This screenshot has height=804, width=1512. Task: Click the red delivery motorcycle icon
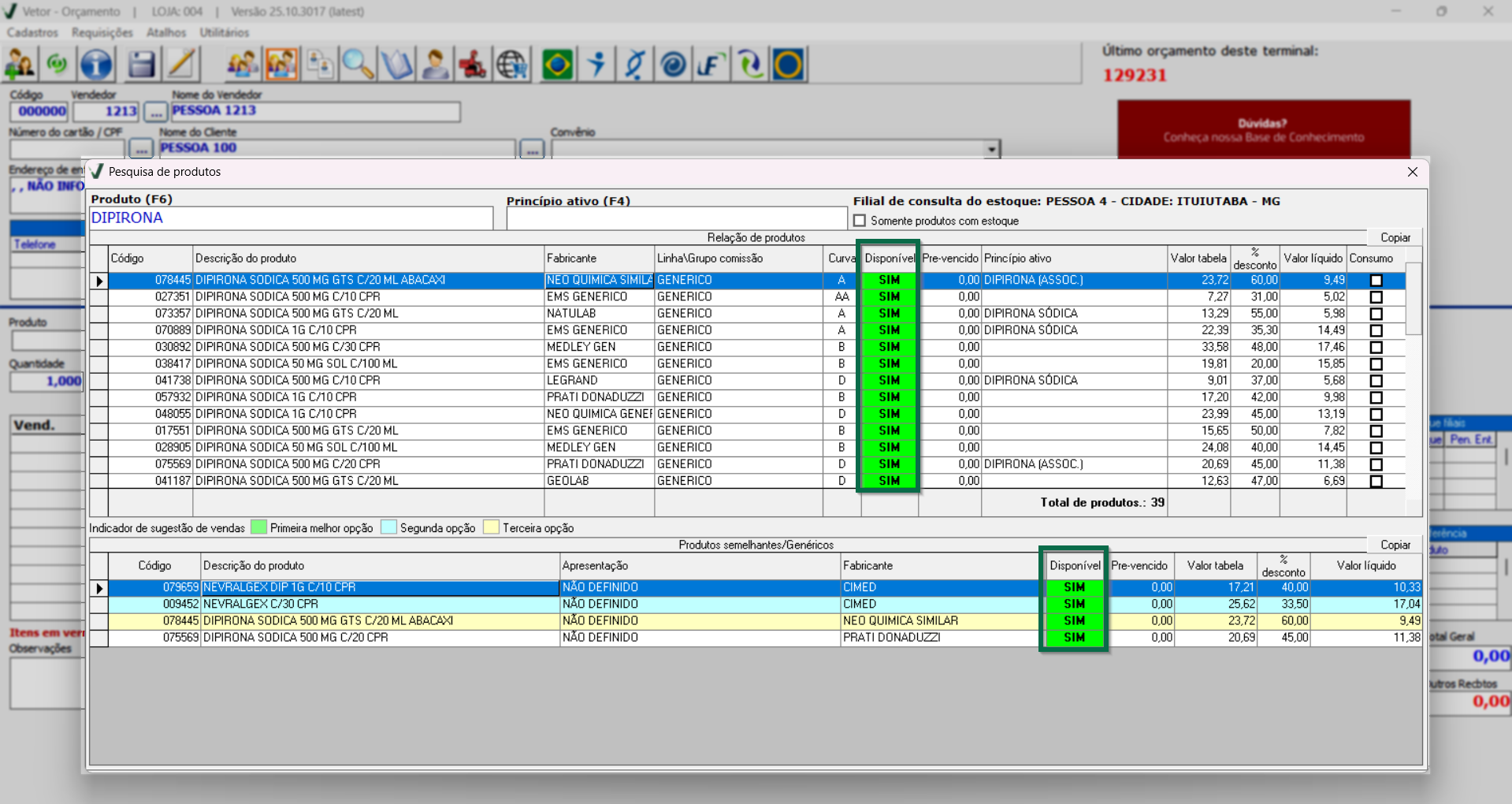tap(473, 65)
